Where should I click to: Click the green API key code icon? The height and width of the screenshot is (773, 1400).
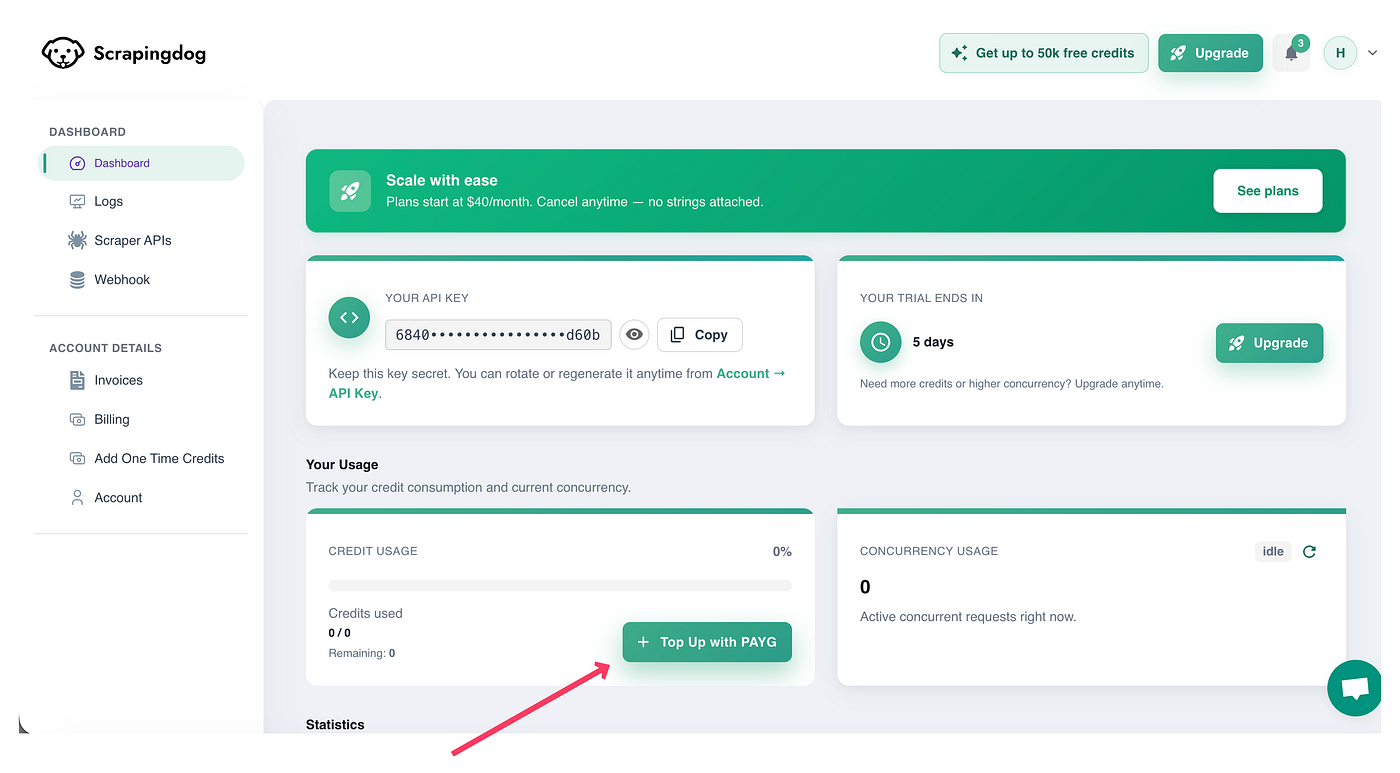349,318
